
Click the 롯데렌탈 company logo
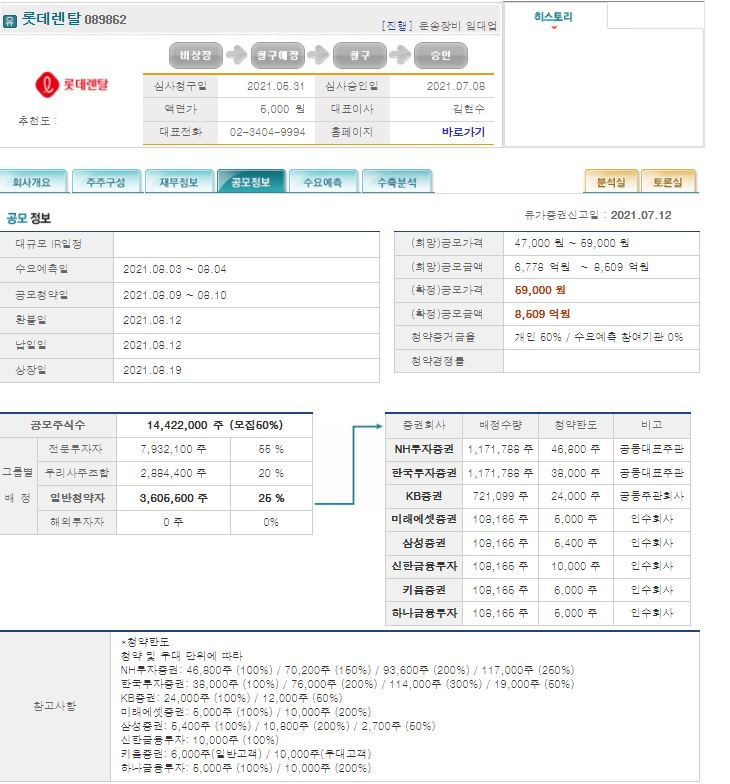(x=72, y=84)
